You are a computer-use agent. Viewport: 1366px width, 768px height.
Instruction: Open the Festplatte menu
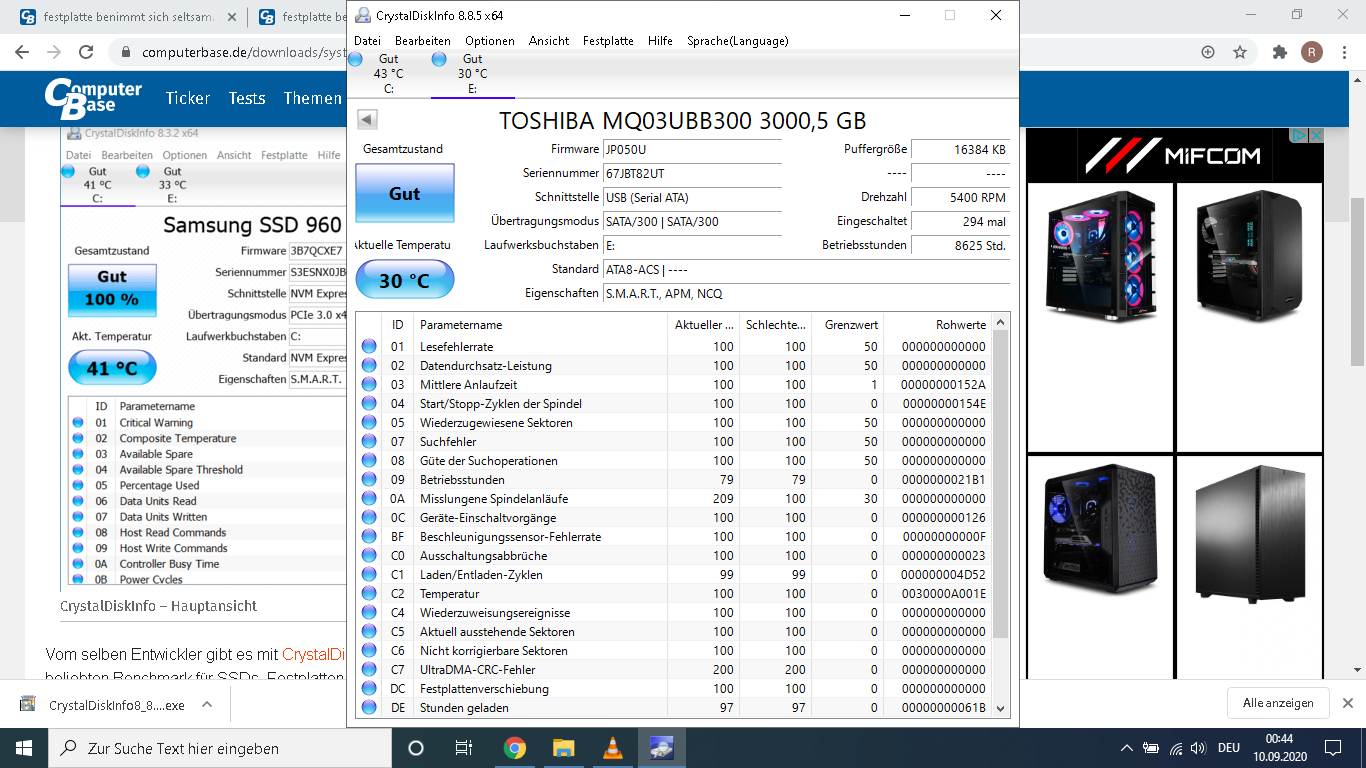pos(608,41)
